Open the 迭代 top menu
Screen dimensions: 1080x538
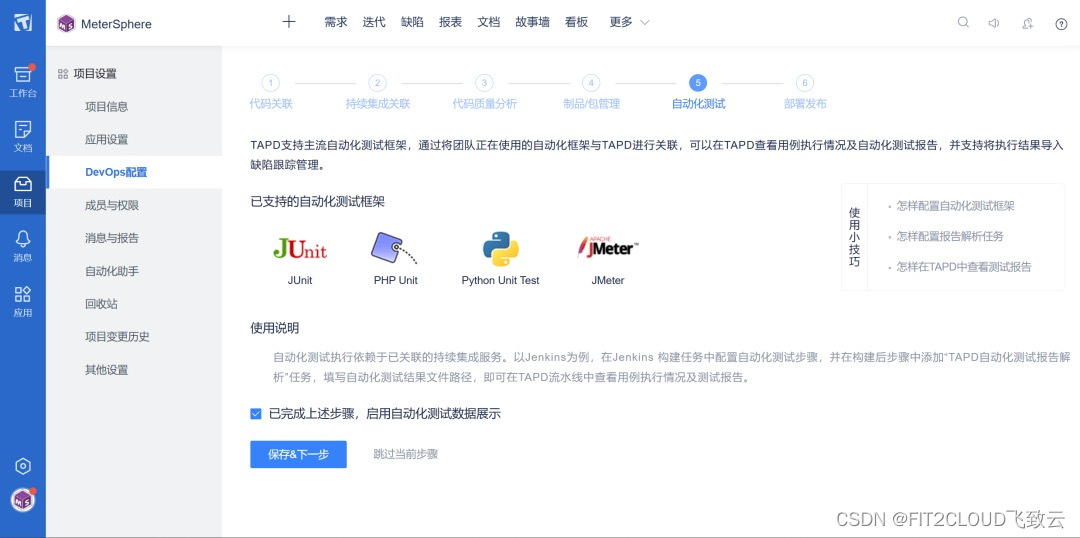click(x=374, y=22)
